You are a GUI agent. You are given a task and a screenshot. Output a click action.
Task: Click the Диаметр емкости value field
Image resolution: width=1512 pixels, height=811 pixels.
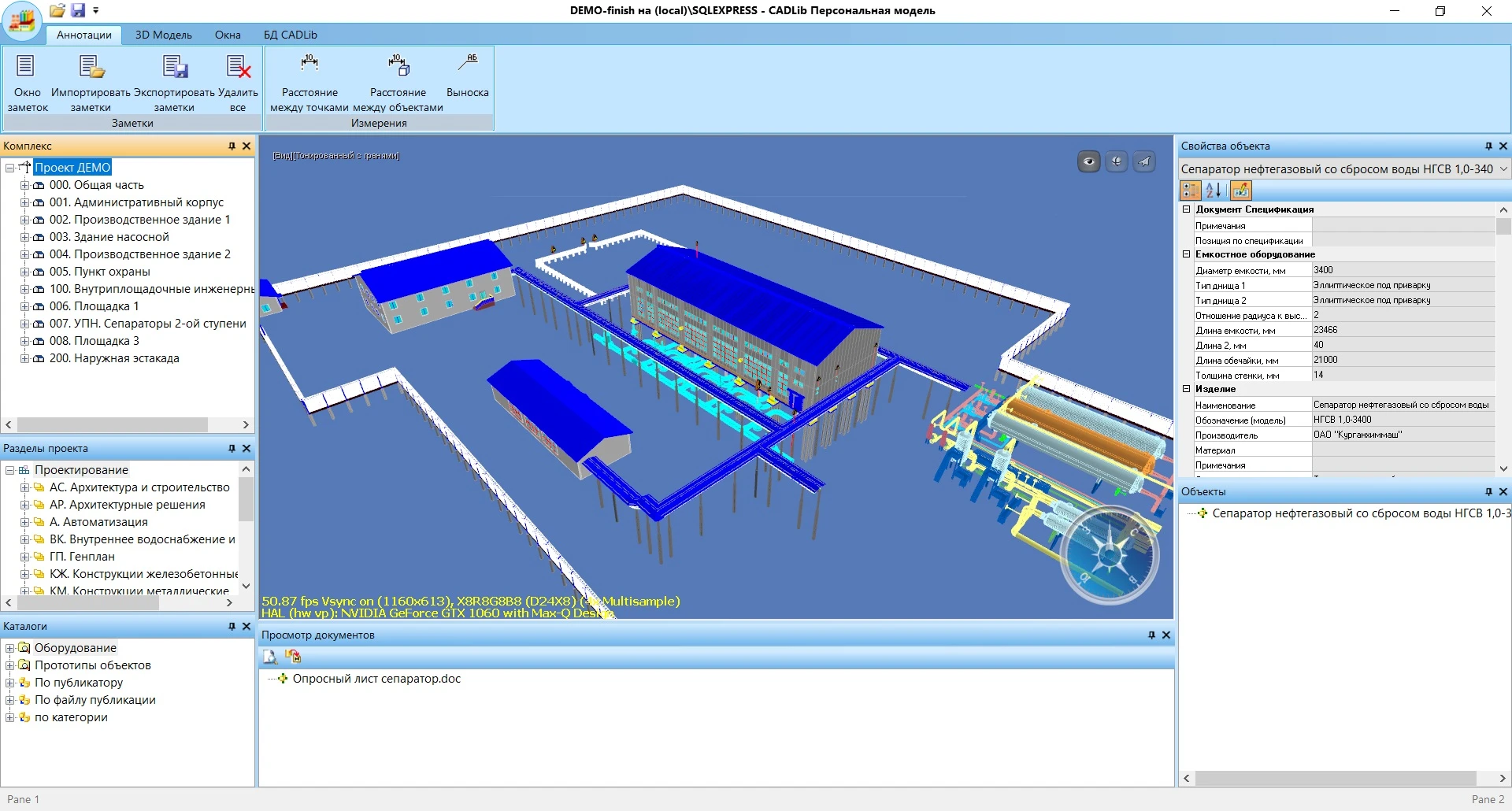click(x=1402, y=270)
